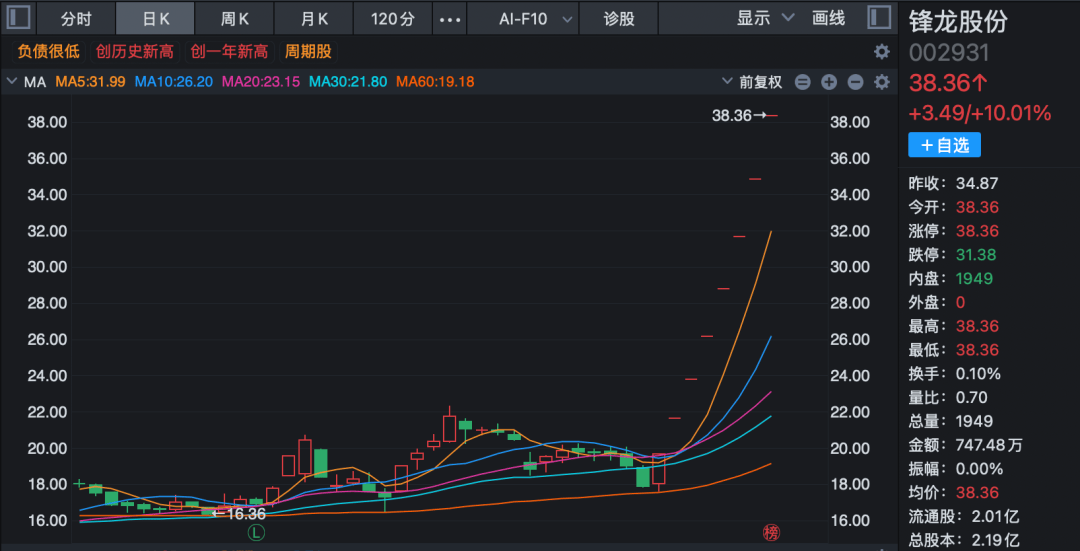
Task: Click the red 榜 marker on chart
Action: [770, 533]
